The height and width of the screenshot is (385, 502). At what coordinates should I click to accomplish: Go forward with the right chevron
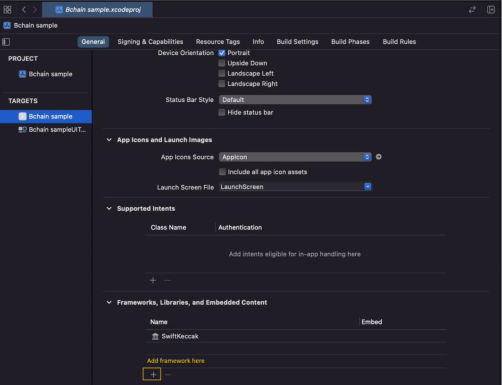click(35, 10)
